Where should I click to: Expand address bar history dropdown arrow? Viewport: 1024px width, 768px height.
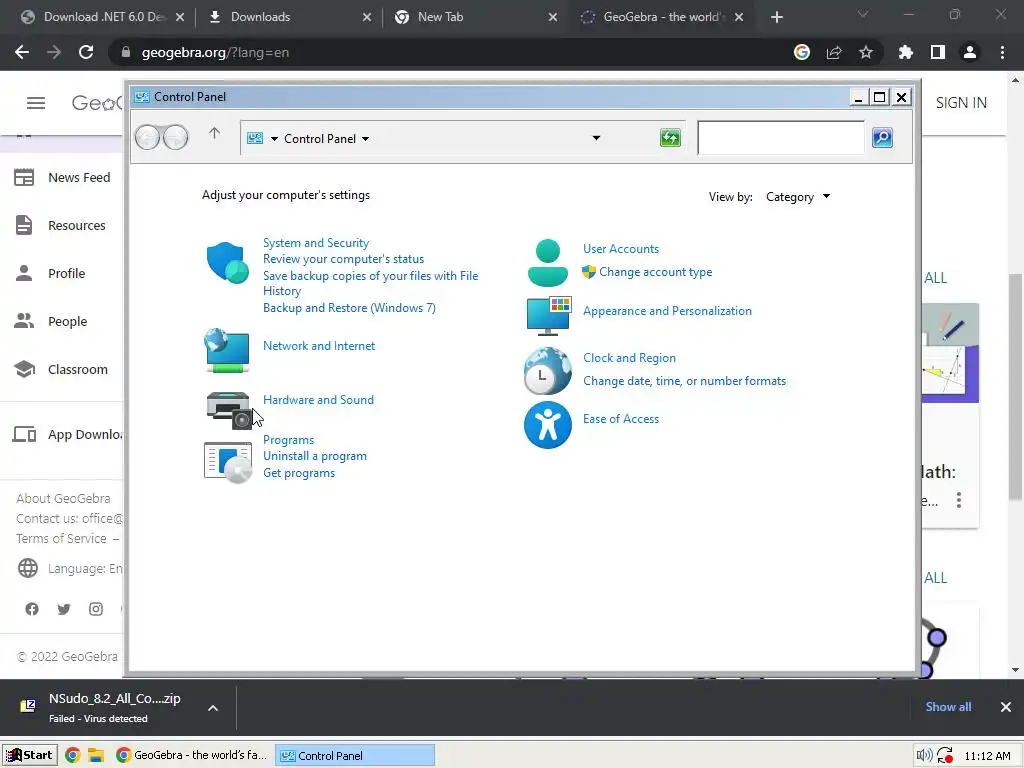596,138
